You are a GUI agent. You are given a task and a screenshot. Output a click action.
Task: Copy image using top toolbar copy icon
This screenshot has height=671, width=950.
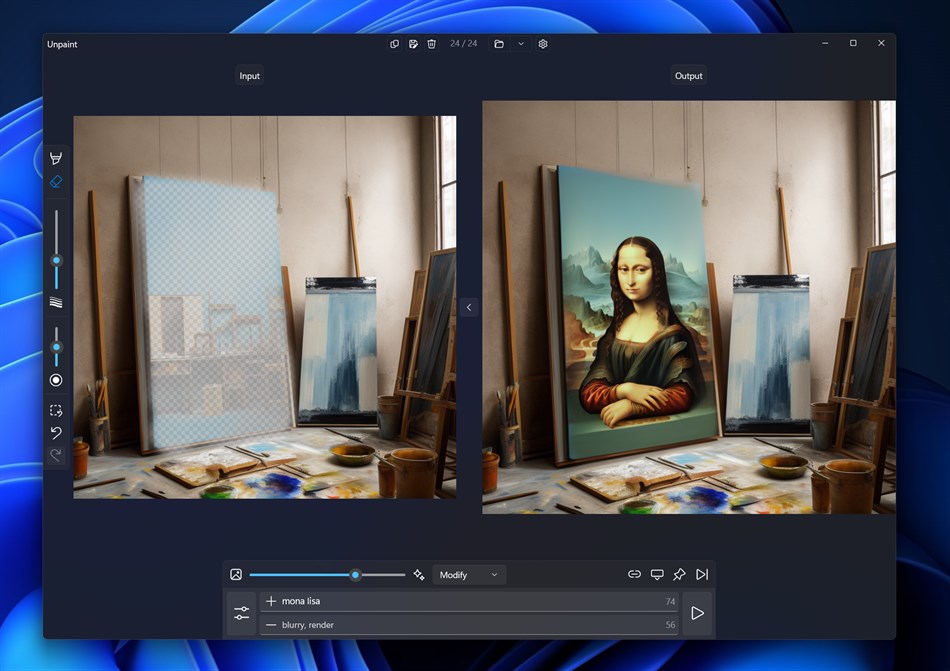[x=394, y=44]
